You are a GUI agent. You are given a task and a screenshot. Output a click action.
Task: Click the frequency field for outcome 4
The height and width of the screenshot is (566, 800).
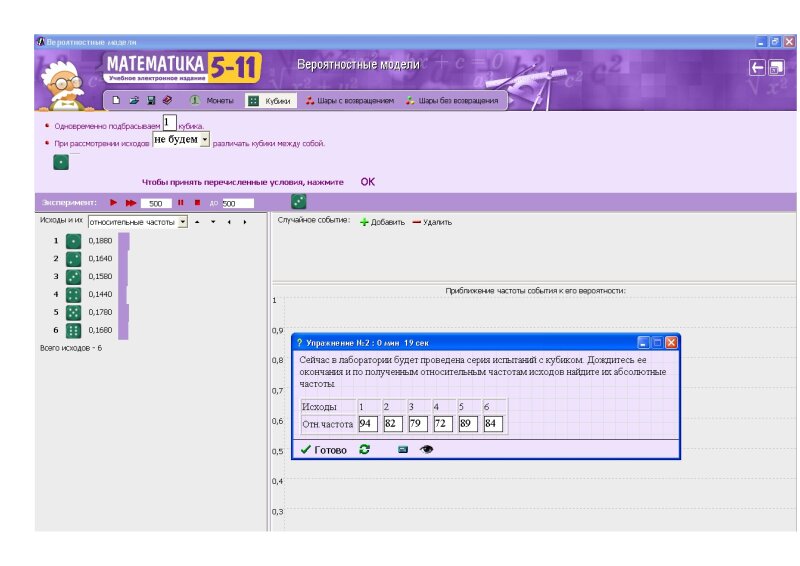click(439, 424)
